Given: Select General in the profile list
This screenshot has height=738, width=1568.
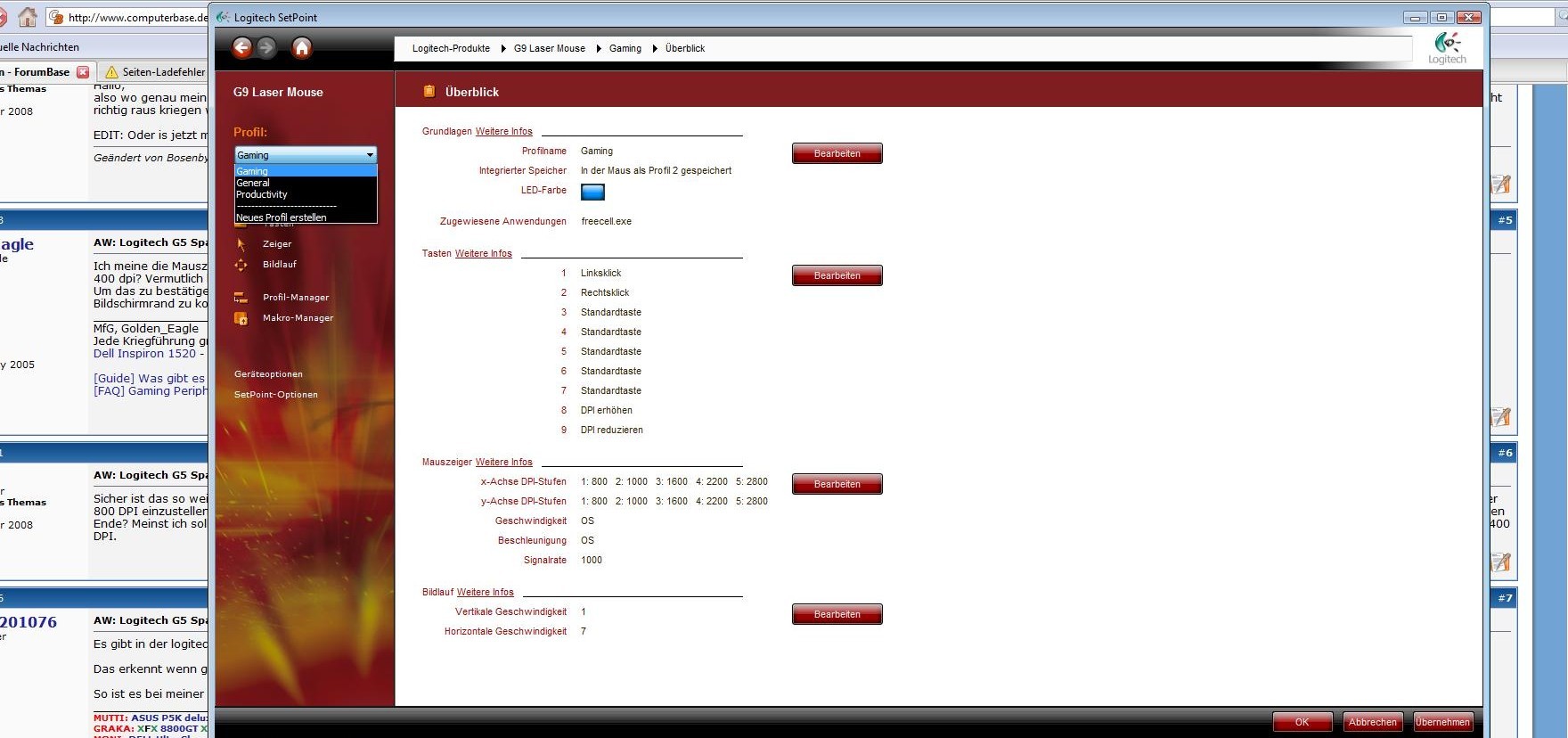Looking at the screenshot, I should coord(306,183).
